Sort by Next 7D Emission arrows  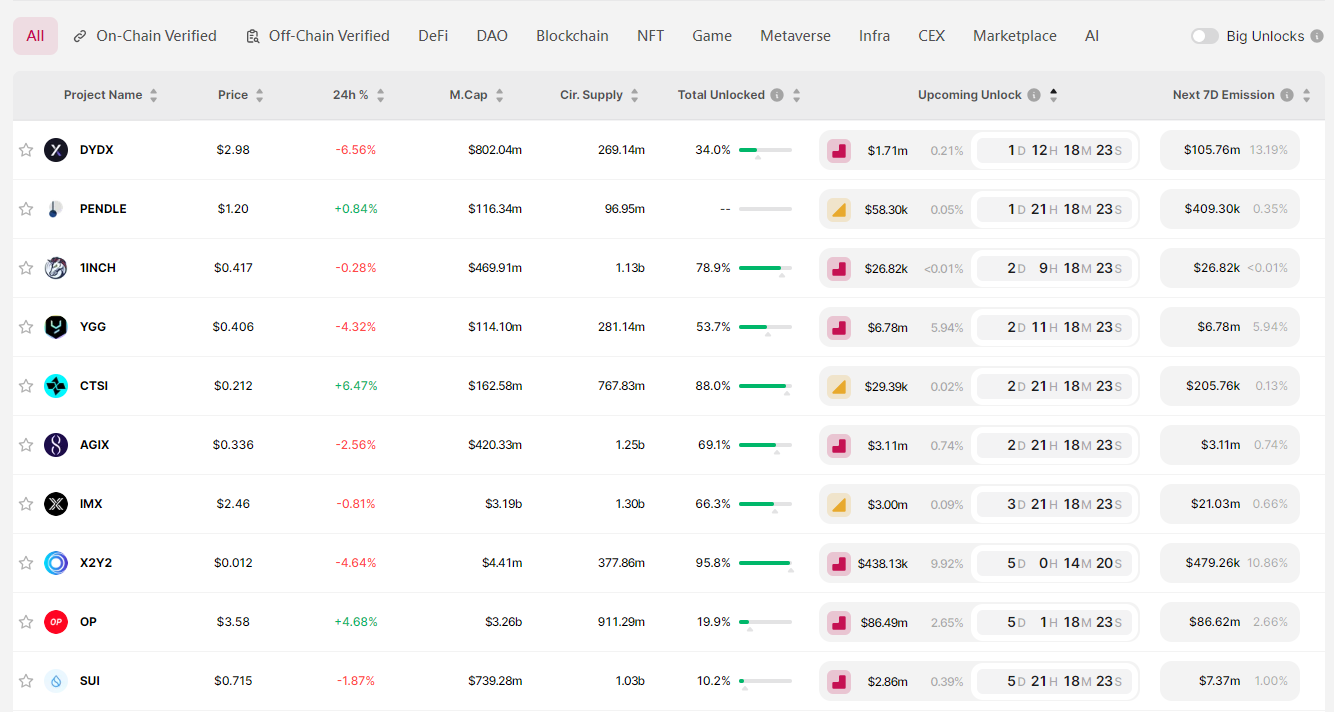pyautogui.click(x=1307, y=95)
